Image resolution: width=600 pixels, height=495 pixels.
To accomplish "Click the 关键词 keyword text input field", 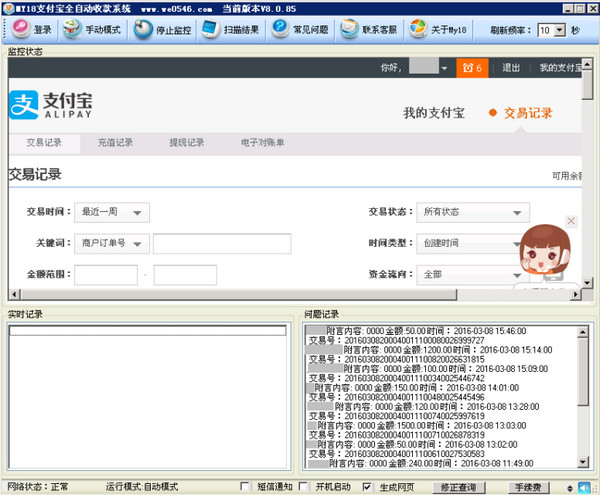I will [x=222, y=244].
